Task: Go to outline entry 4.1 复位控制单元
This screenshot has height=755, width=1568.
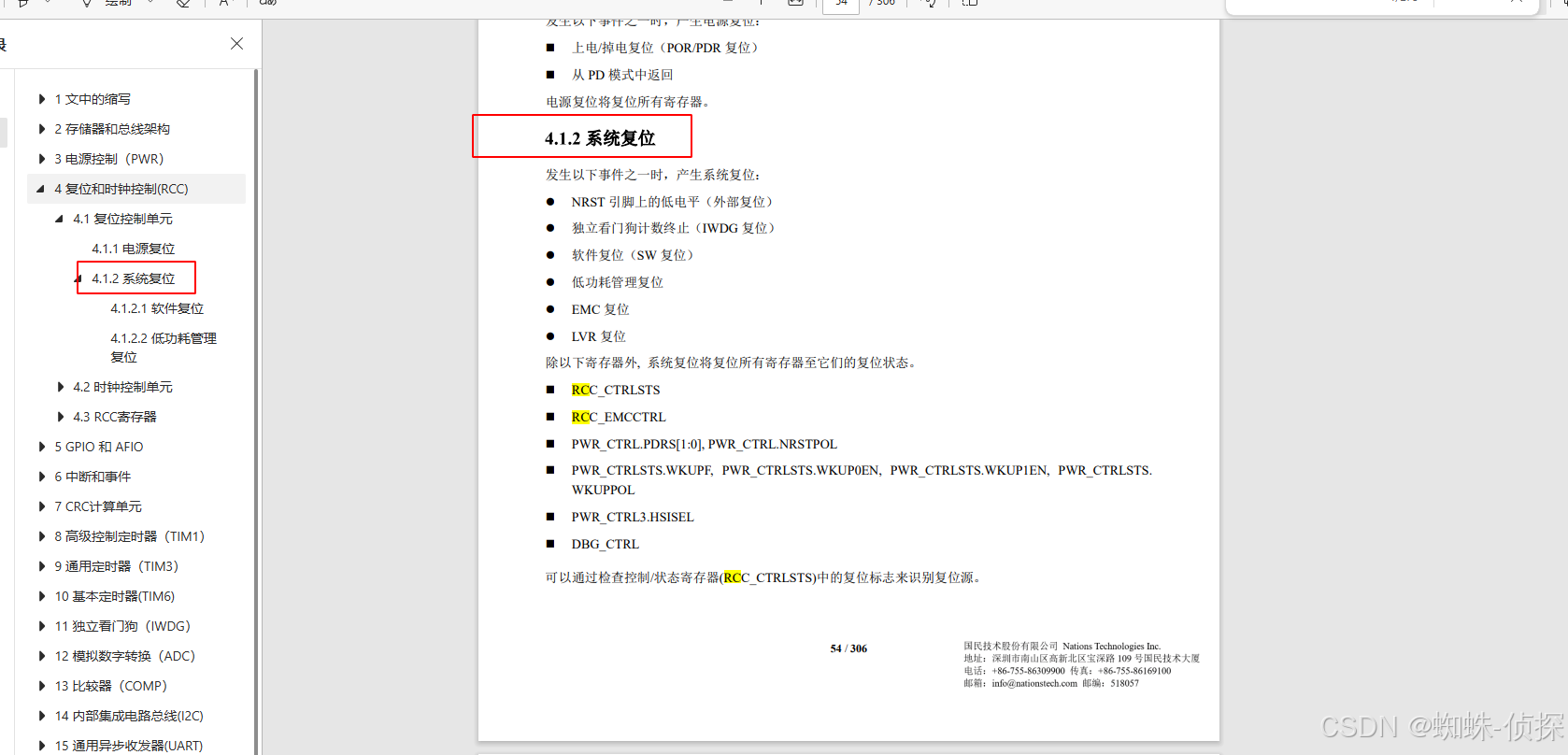Action: [x=122, y=219]
